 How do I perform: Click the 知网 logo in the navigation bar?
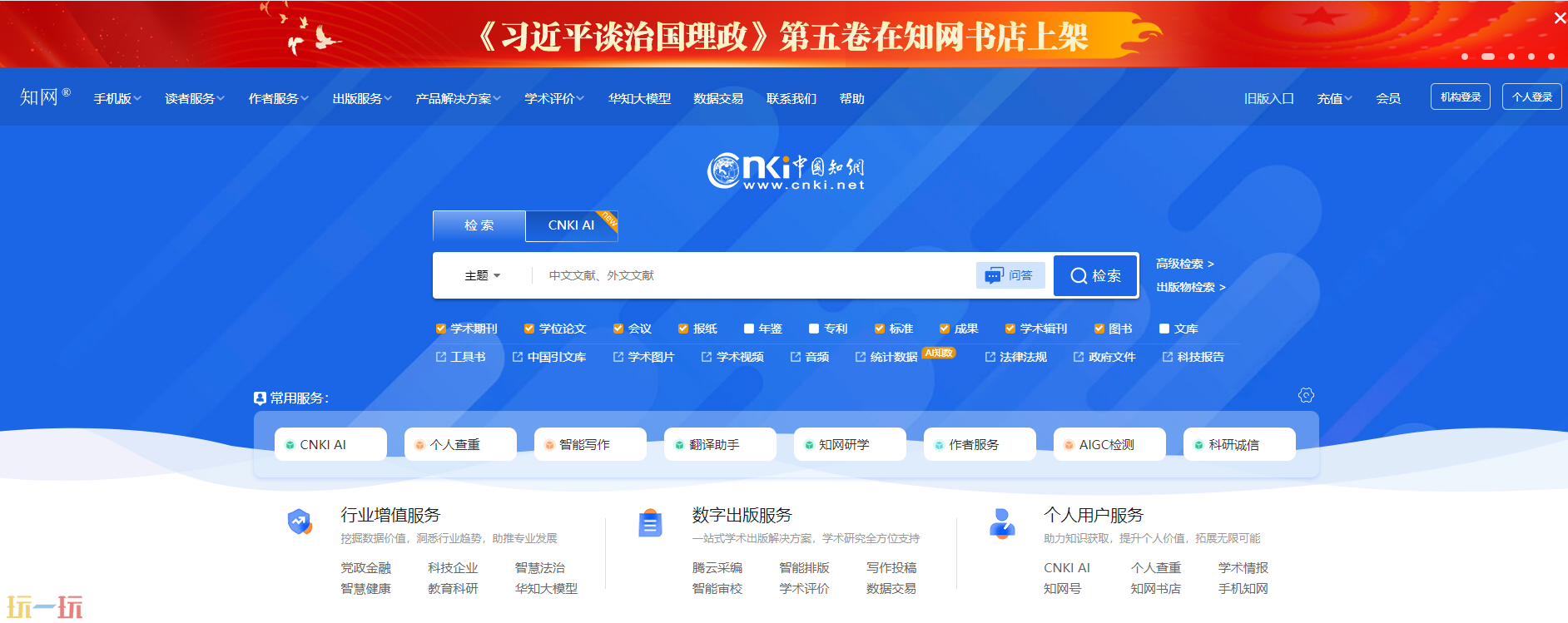45,97
